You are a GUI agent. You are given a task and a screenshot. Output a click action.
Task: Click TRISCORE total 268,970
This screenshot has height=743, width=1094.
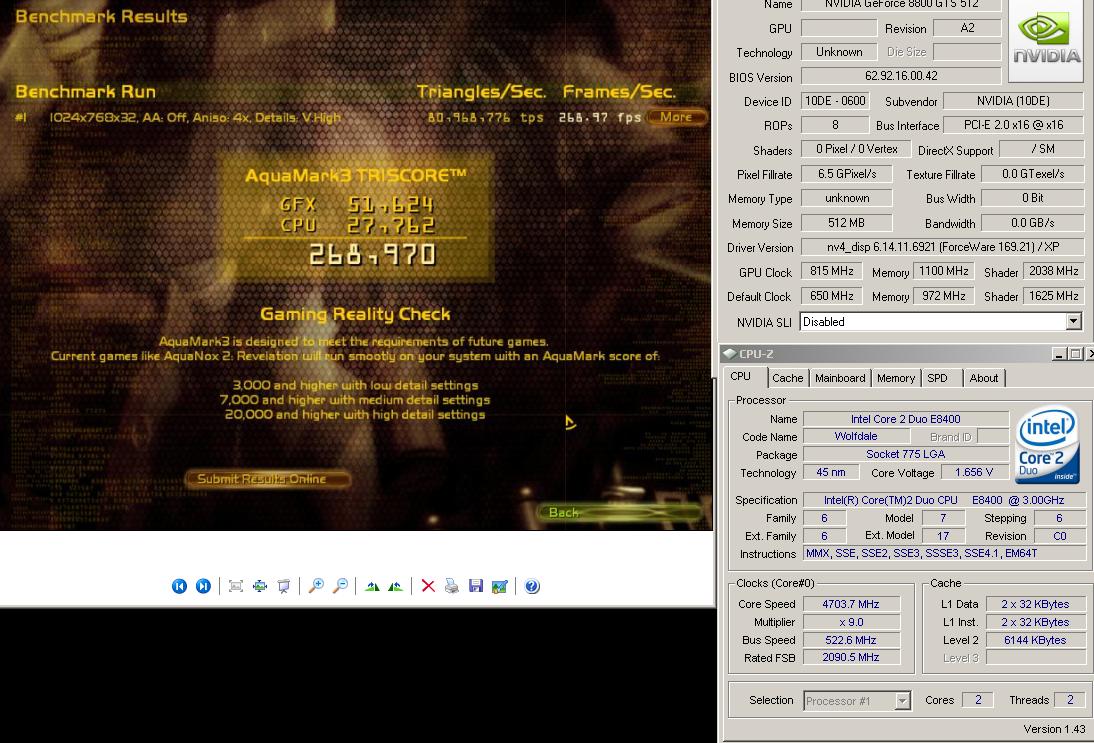tap(373, 255)
